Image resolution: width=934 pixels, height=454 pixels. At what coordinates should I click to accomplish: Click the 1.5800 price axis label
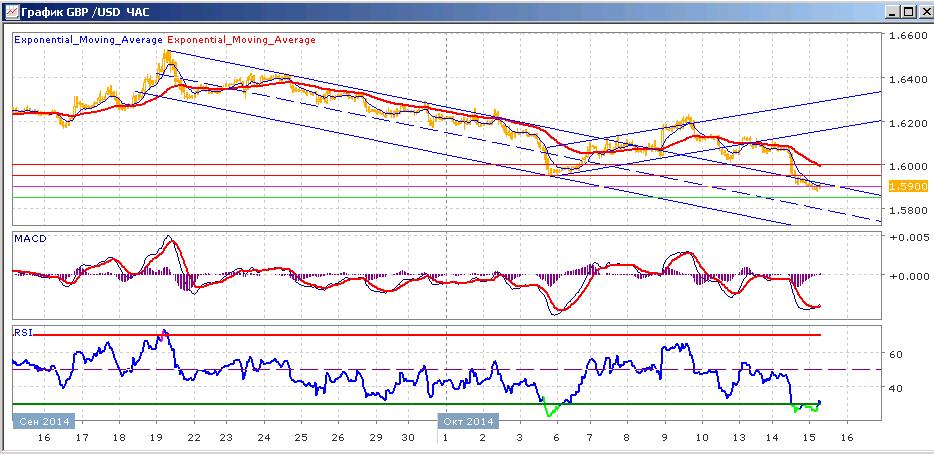pyautogui.click(x=908, y=210)
